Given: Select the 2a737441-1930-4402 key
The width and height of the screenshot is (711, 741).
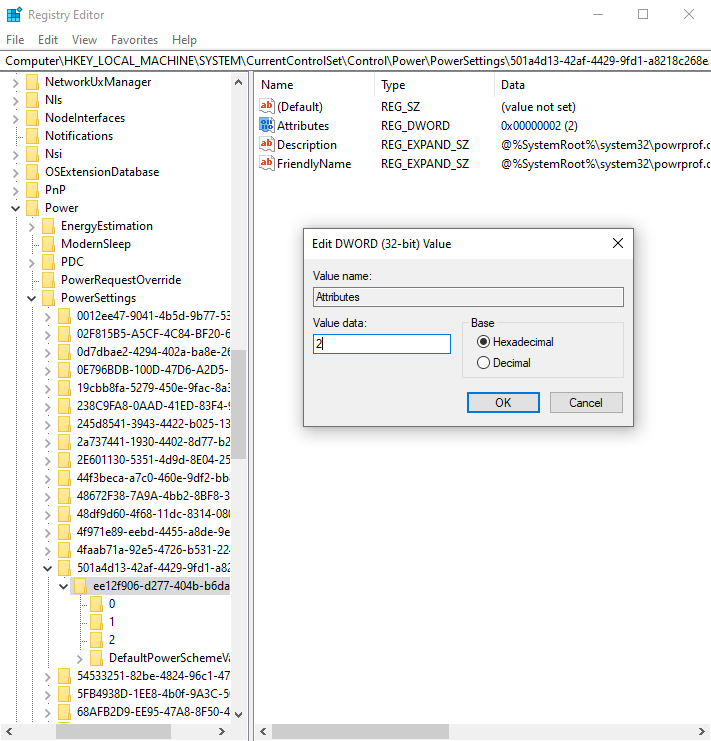Looking at the screenshot, I should coord(154,442).
